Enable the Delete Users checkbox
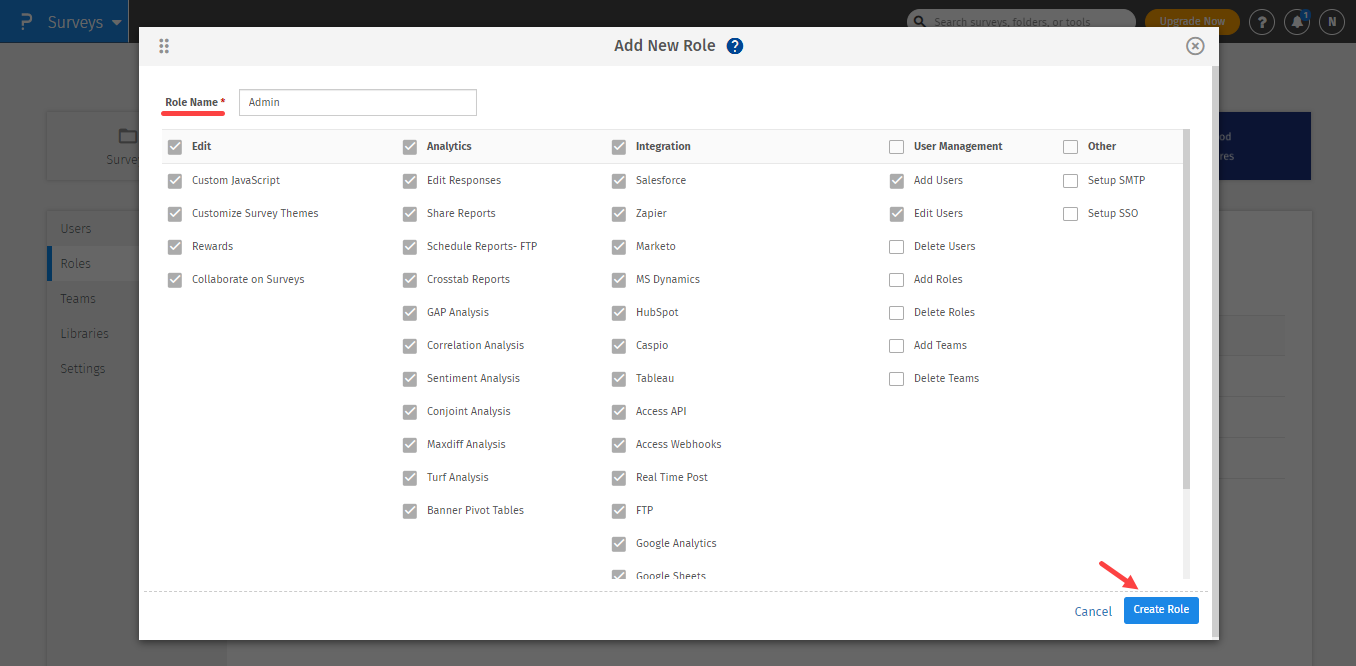The image size is (1356, 666). point(896,246)
